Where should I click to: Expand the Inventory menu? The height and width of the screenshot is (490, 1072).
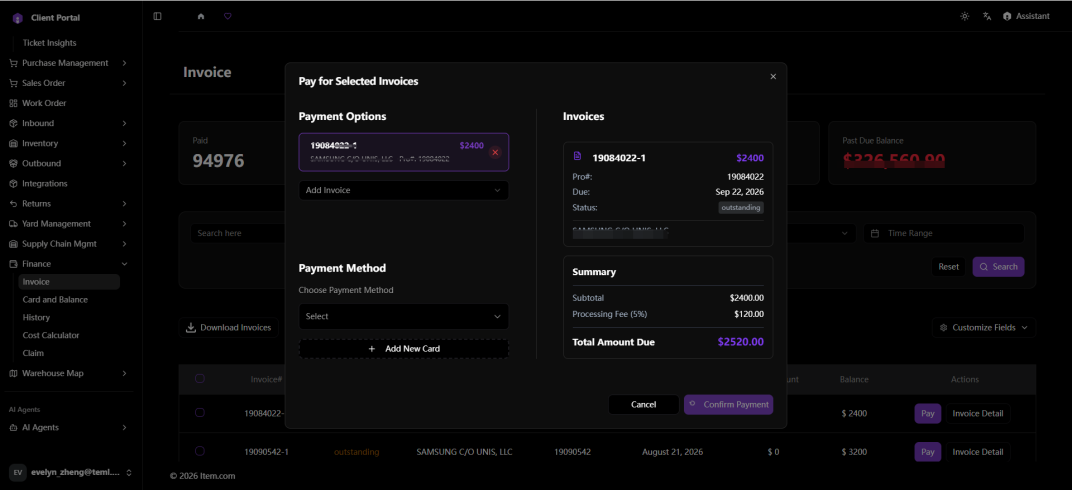coord(68,144)
